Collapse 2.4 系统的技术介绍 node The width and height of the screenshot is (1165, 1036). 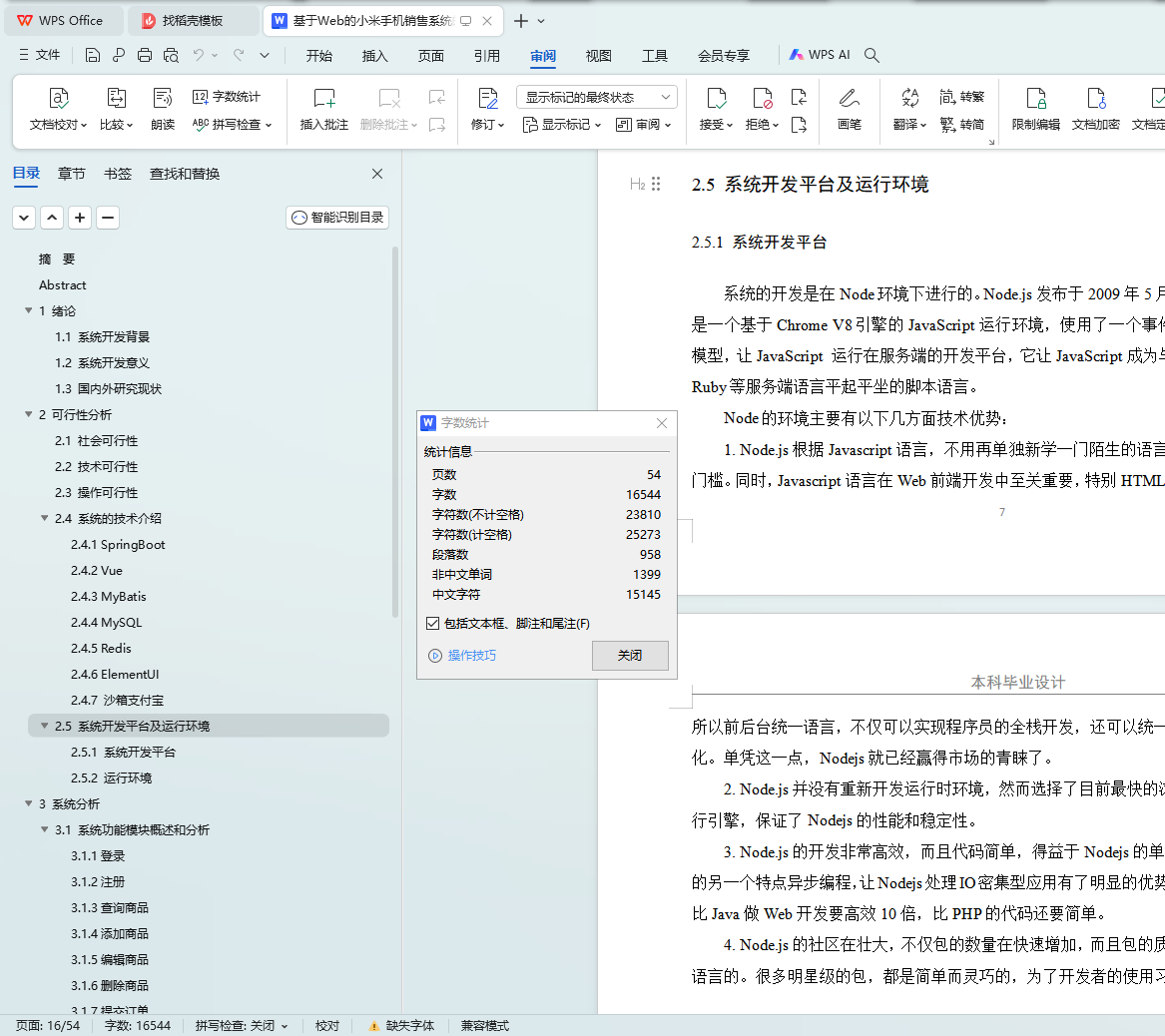(45, 518)
